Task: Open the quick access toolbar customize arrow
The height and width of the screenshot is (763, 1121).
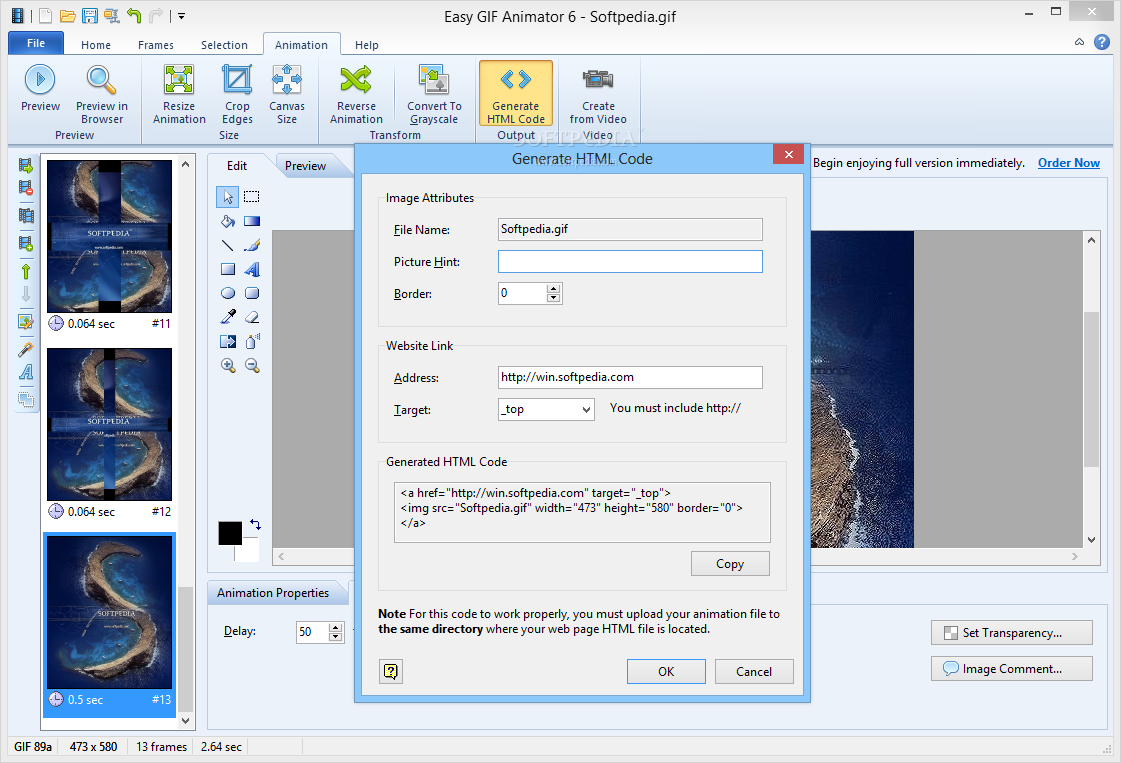Action: pos(182,16)
